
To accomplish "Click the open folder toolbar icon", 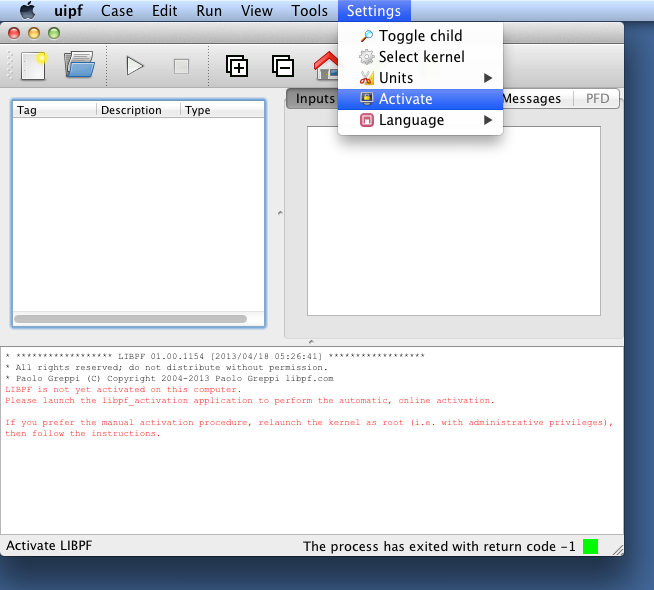I will [79, 66].
